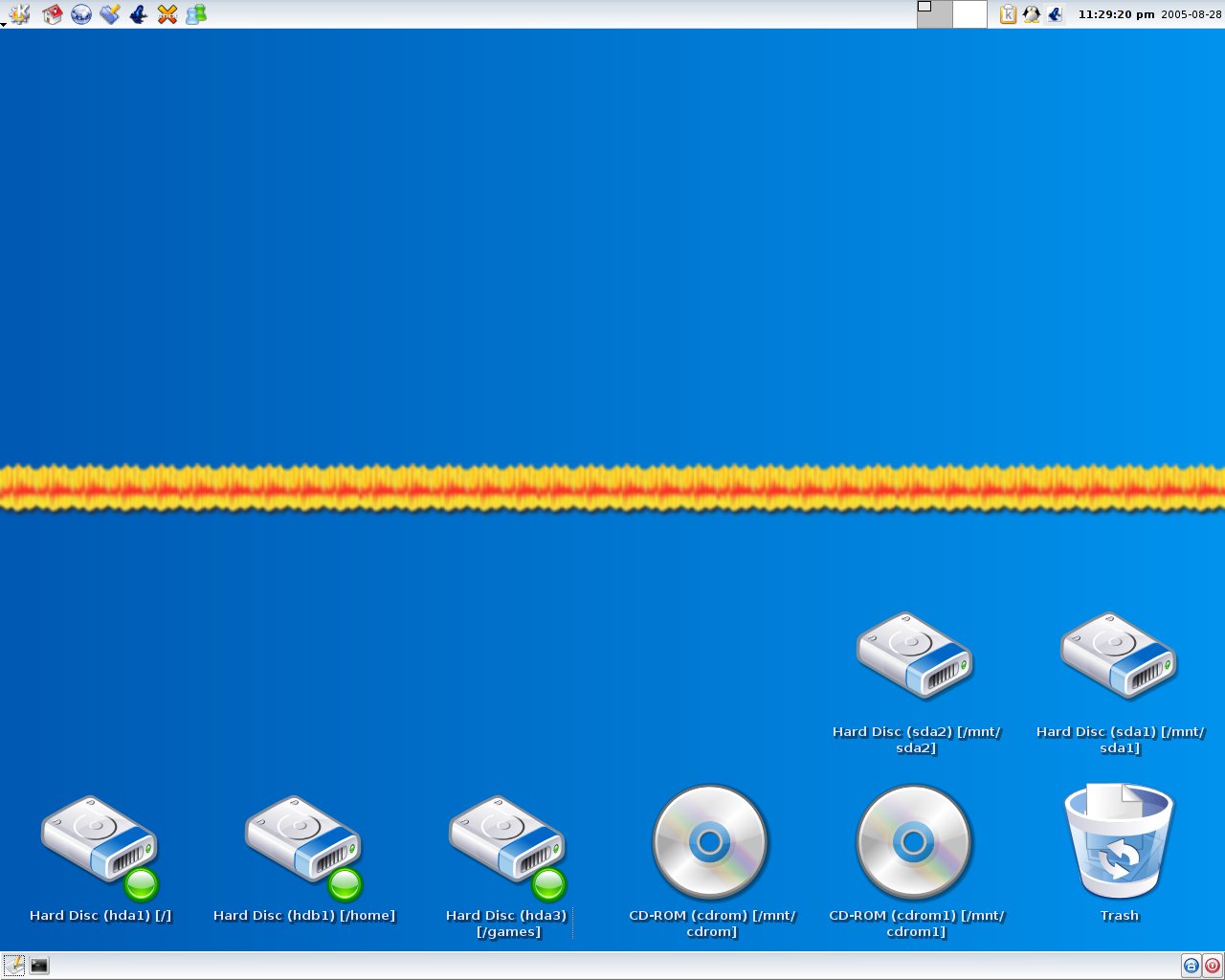Click the pencil show-desktop icon on bottom panel
Viewport: 1225px width, 980px height.
coord(13,965)
